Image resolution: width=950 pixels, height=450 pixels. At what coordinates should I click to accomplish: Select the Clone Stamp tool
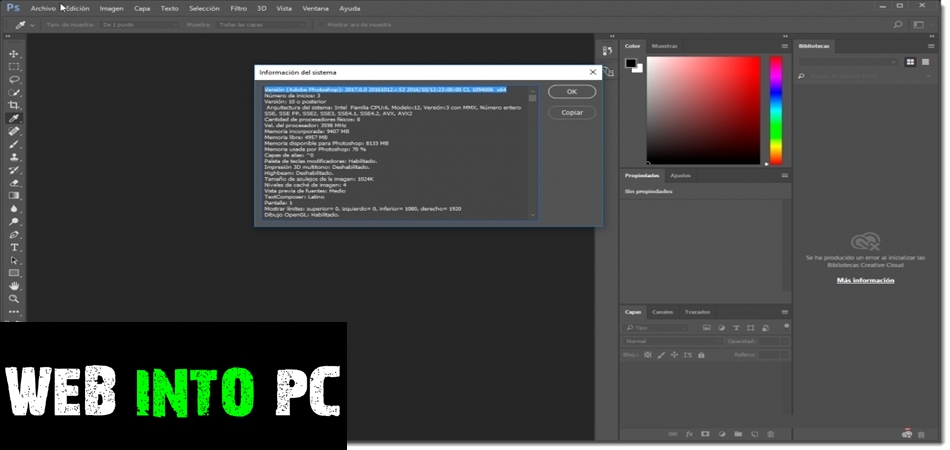click(14, 157)
